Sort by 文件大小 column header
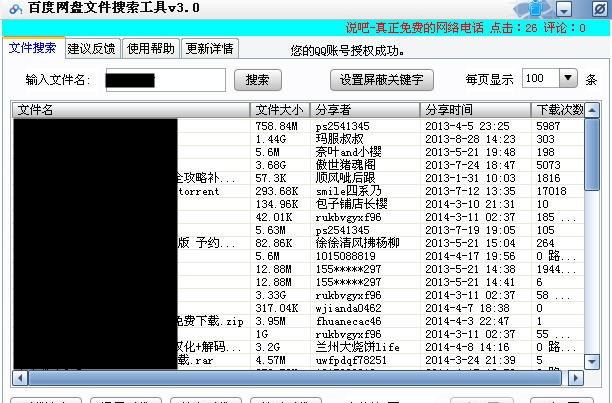 (280, 110)
